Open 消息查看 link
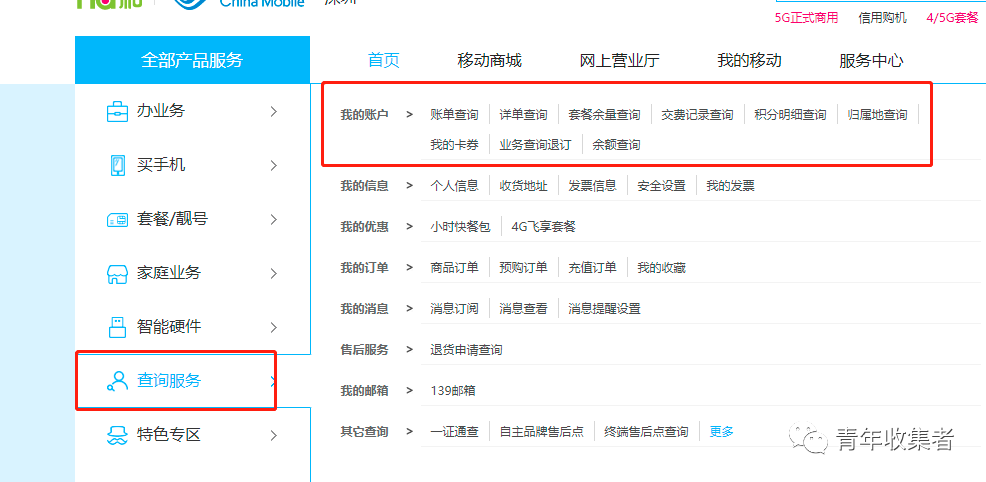The width and height of the screenshot is (986, 482). [523, 309]
